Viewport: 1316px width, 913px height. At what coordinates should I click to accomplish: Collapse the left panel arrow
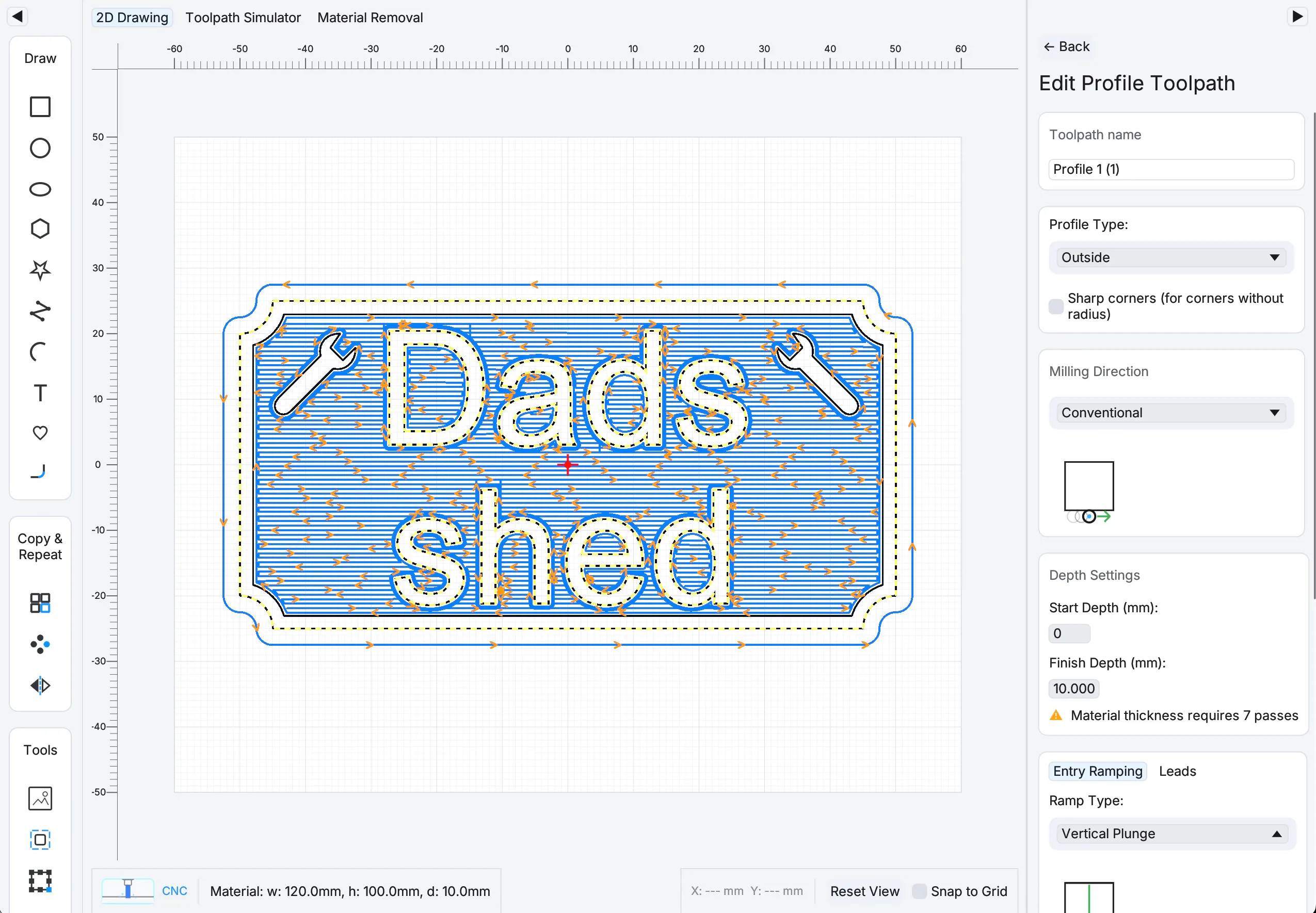(x=17, y=17)
